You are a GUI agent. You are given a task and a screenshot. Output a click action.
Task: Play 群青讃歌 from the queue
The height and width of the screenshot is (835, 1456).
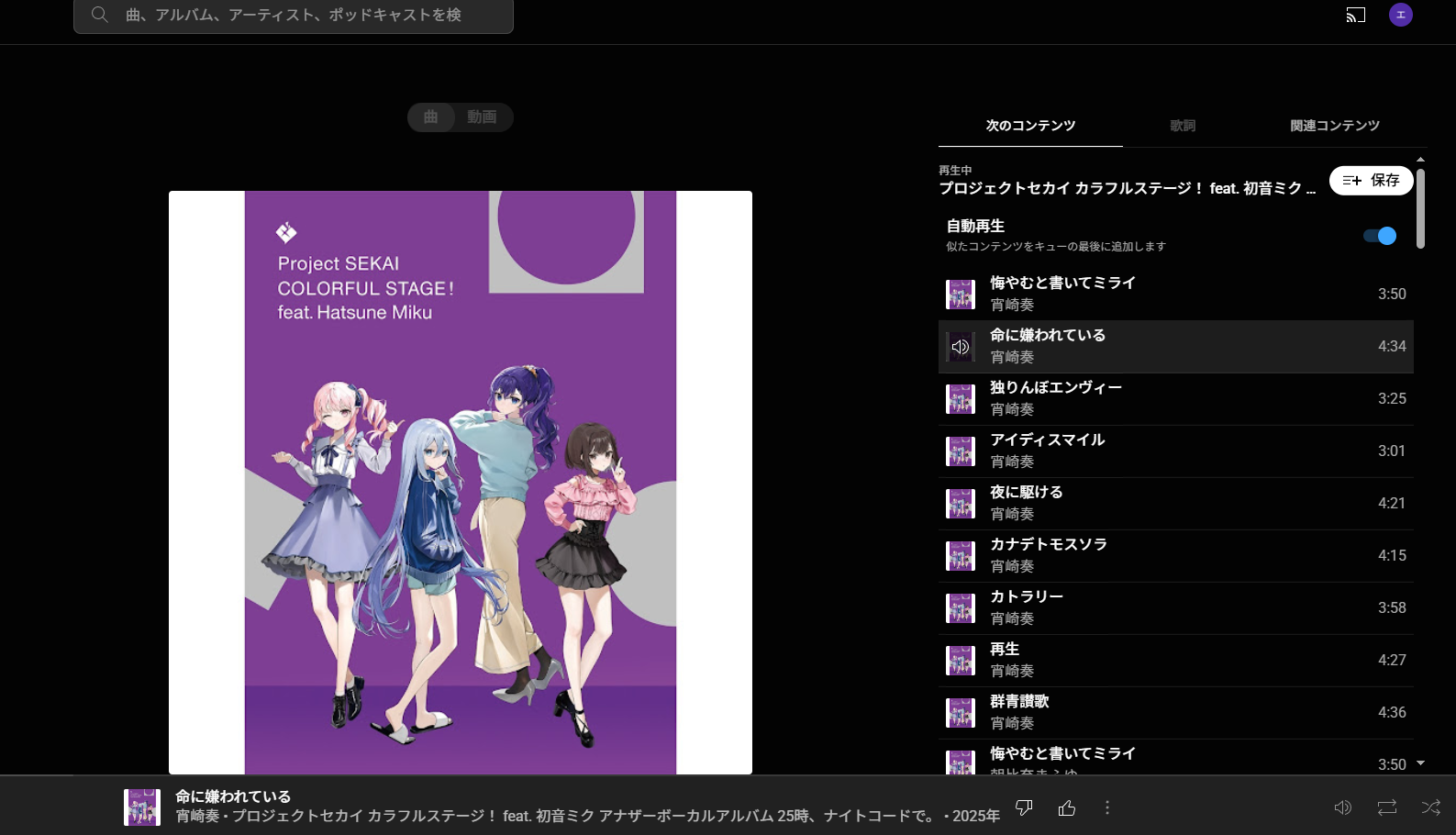coord(1175,712)
